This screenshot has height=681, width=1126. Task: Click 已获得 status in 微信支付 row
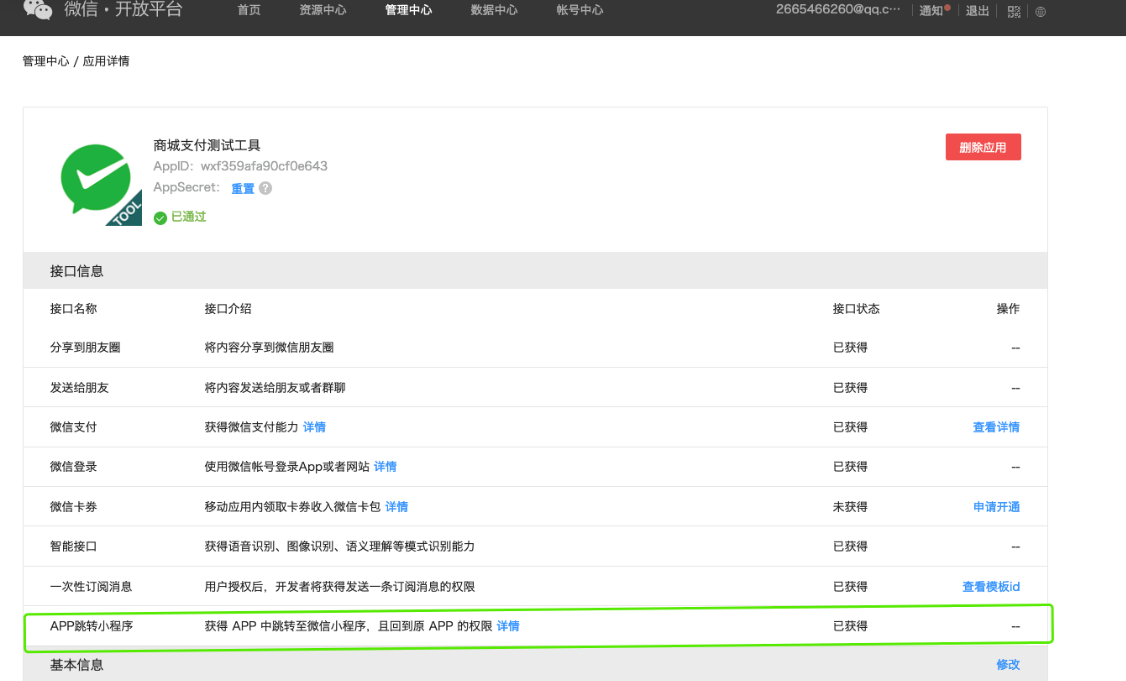tap(850, 427)
